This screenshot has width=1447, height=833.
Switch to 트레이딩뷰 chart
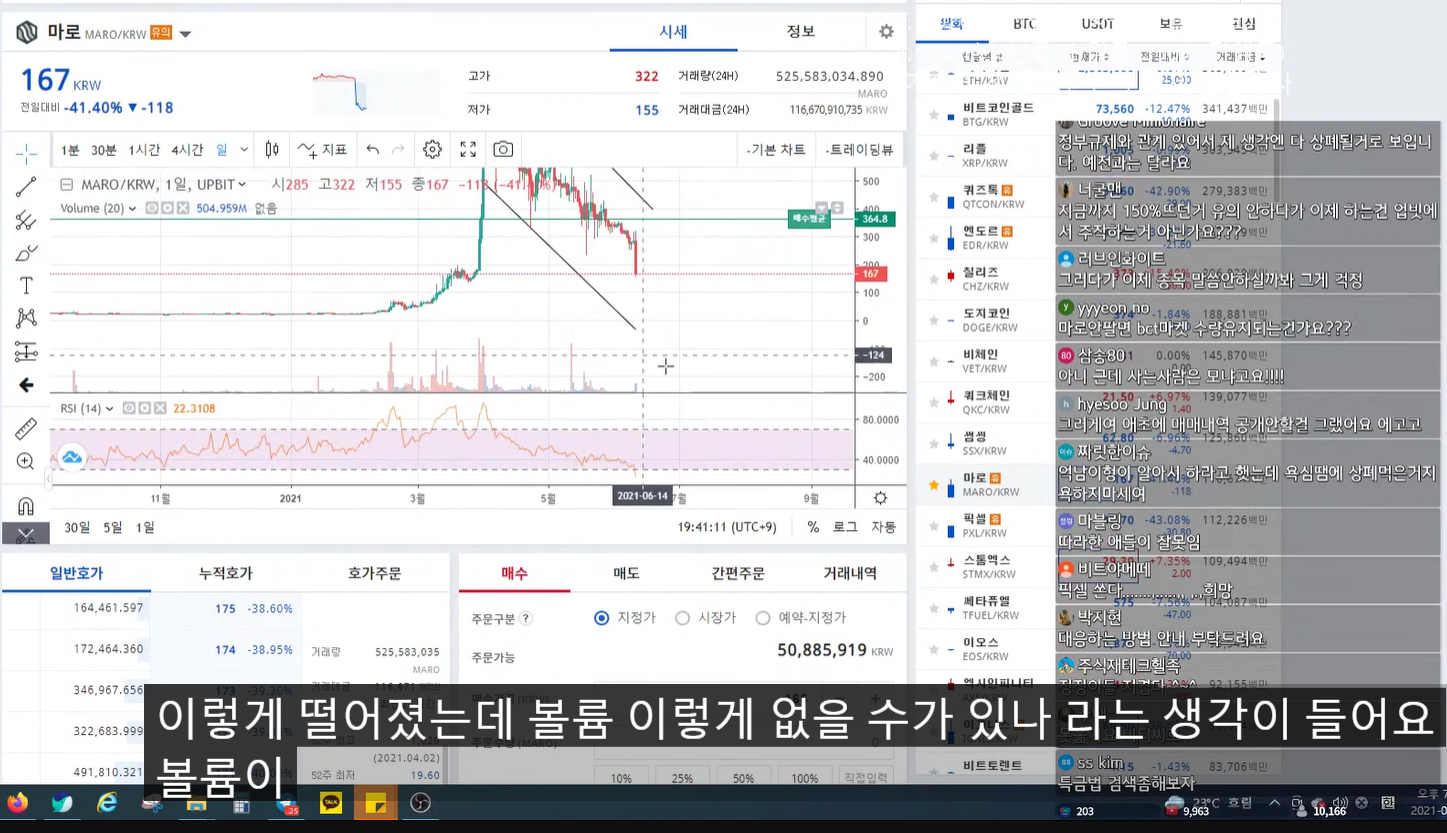pos(860,150)
